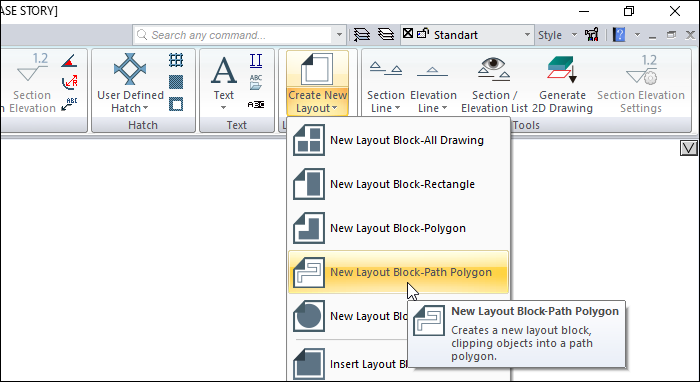
Task: Restore the inner document window
Action: tap(671, 35)
